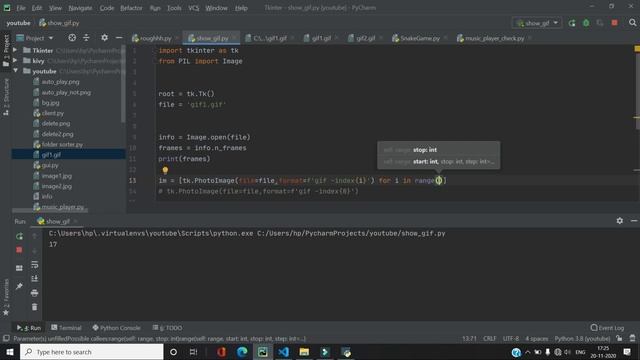Open the 4 spaces indent selector
The height and width of the screenshot is (360, 640).
[x=537, y=338]
